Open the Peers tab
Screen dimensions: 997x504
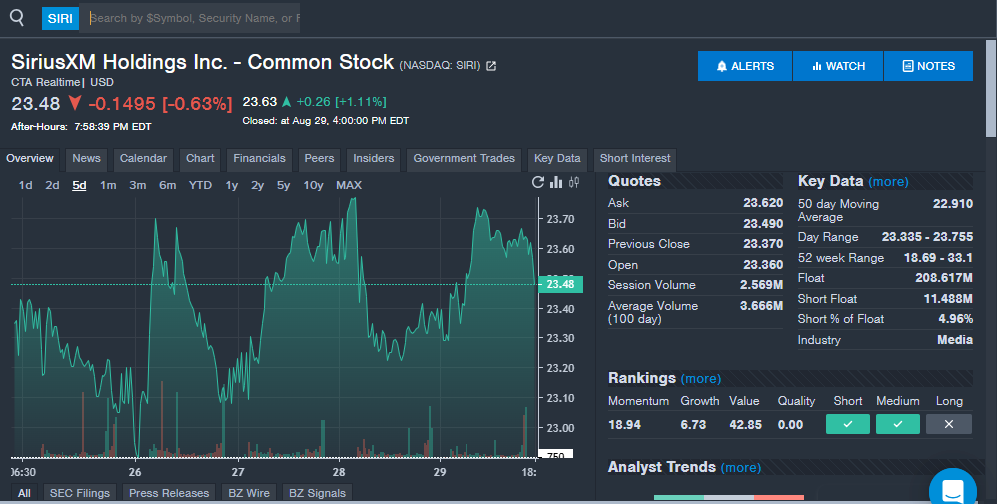click(x=319, y=159)
